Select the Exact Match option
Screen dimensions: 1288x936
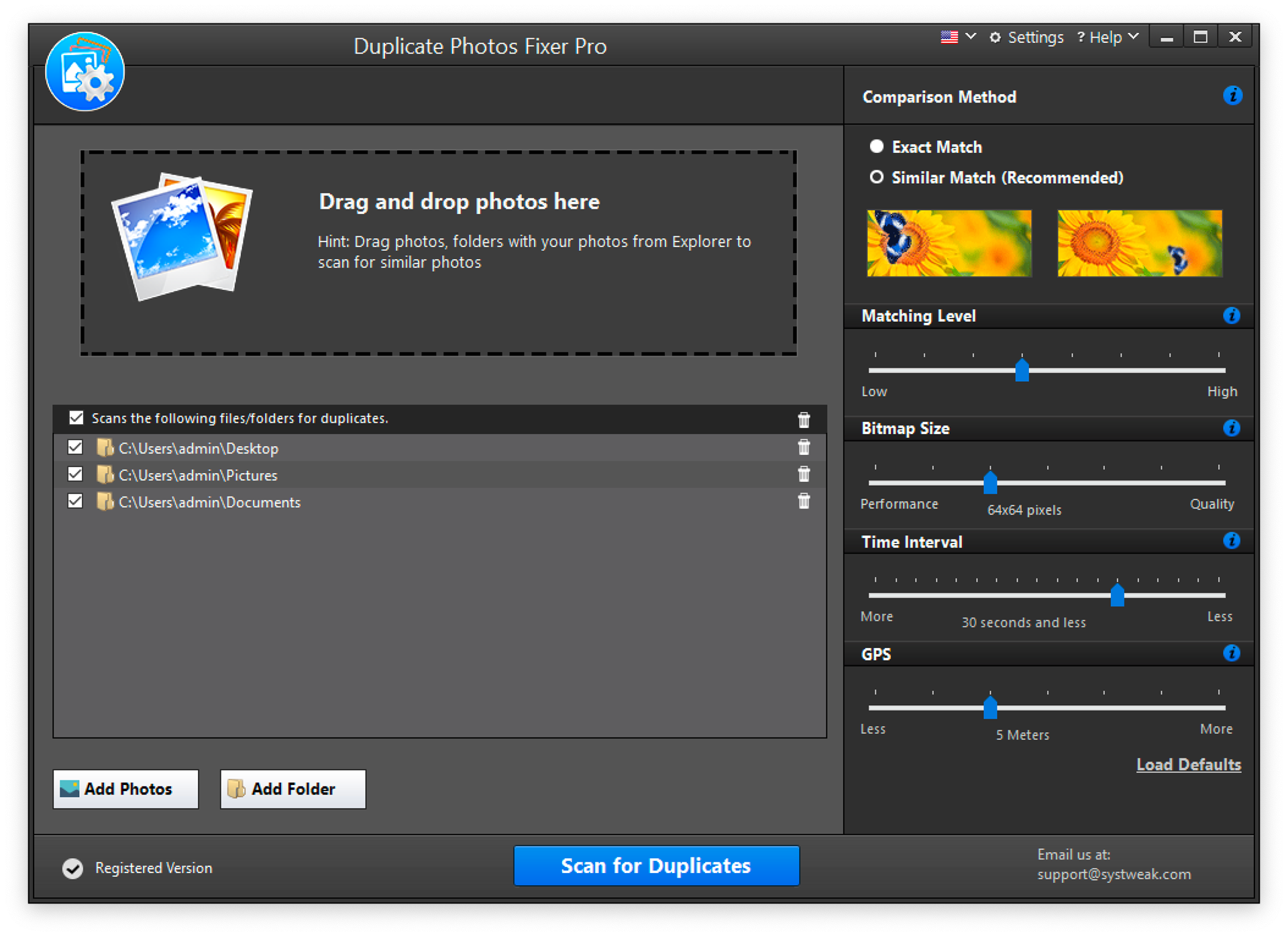coord(876,146)
